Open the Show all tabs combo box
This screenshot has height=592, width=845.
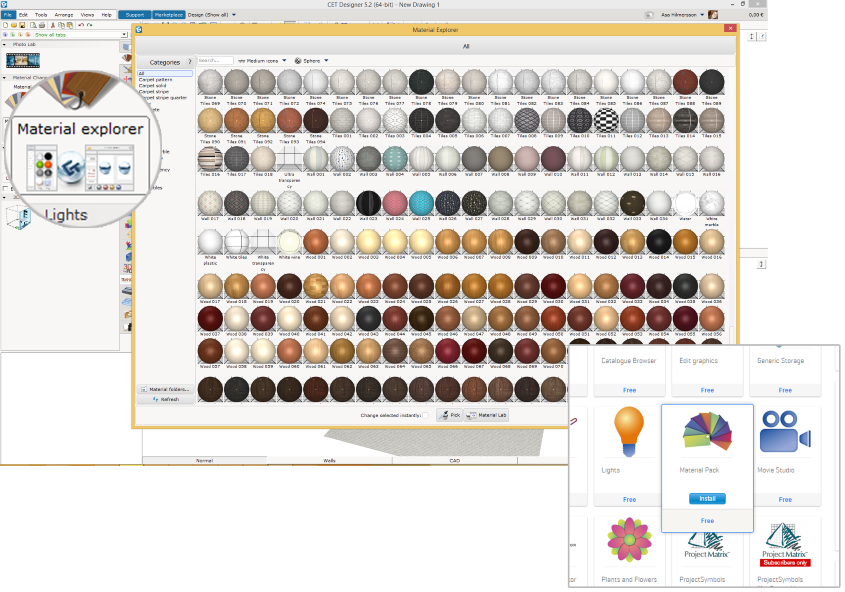tap(81, 34)
